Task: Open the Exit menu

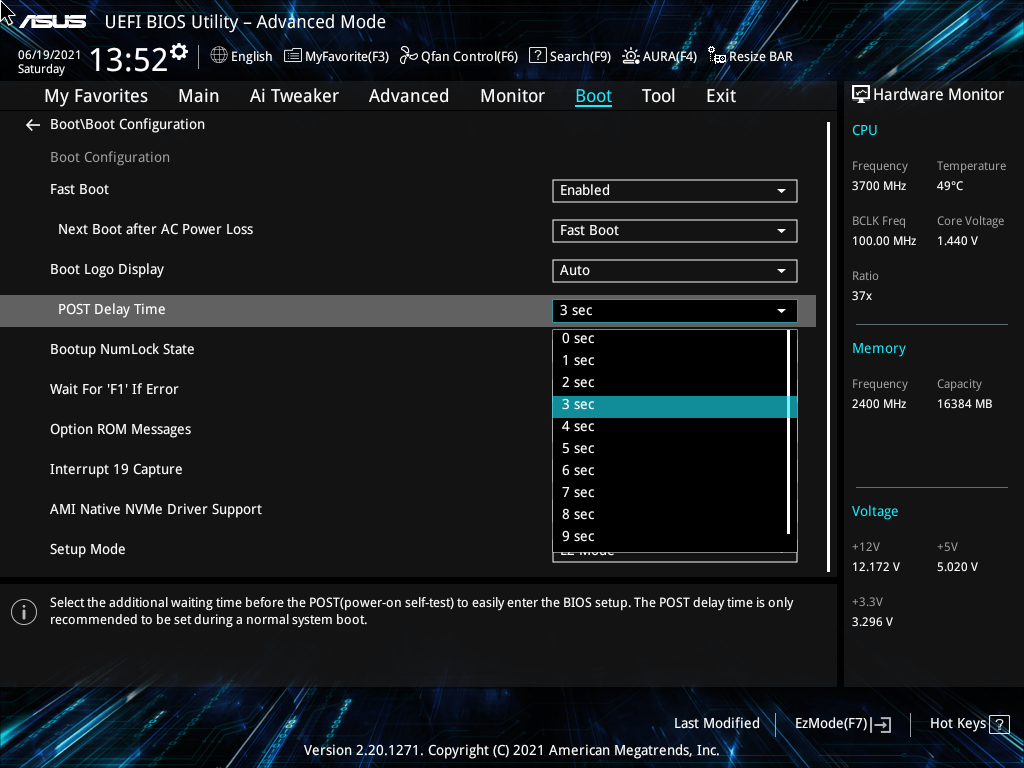Action: [720, 95]
